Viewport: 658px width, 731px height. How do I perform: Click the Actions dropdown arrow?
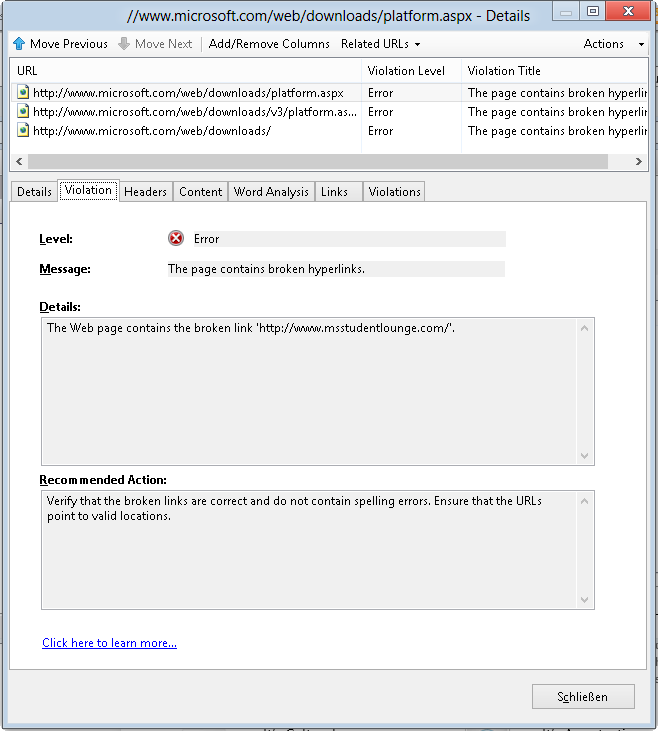pyautogui.click(x=641, y=44)
